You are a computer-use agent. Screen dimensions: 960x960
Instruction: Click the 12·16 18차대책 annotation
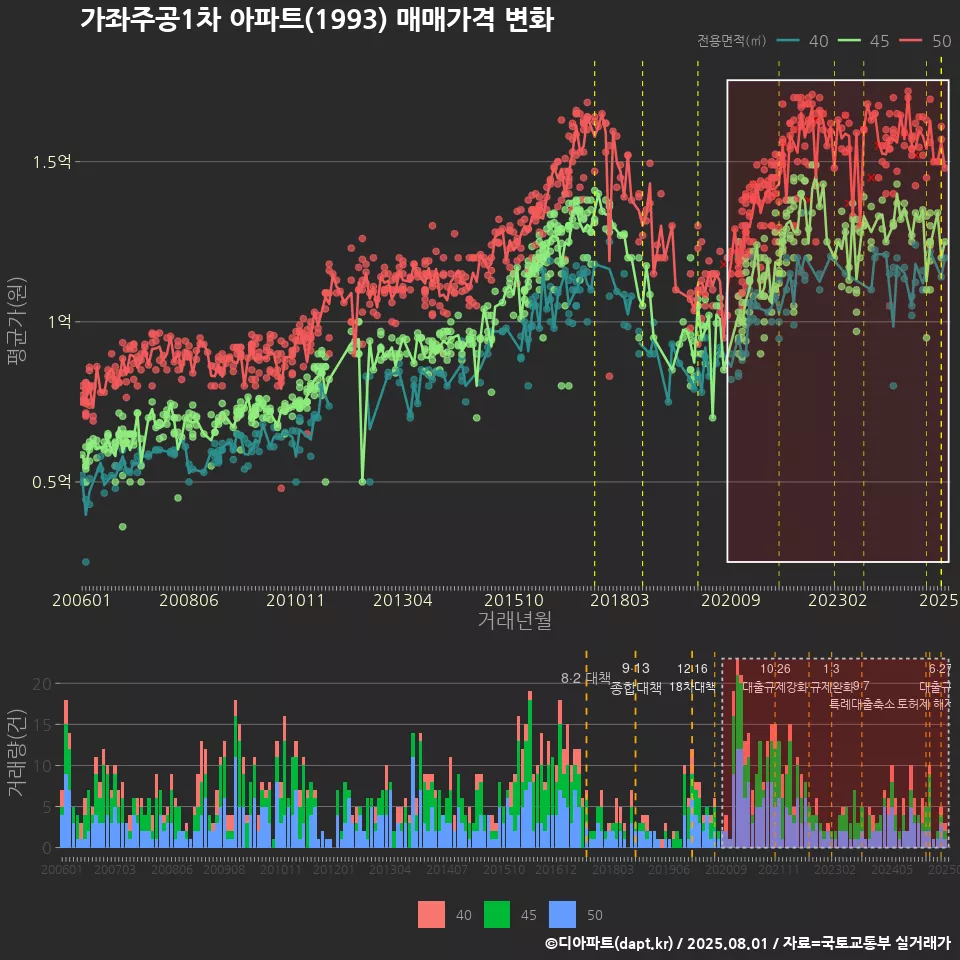(692, 678)
